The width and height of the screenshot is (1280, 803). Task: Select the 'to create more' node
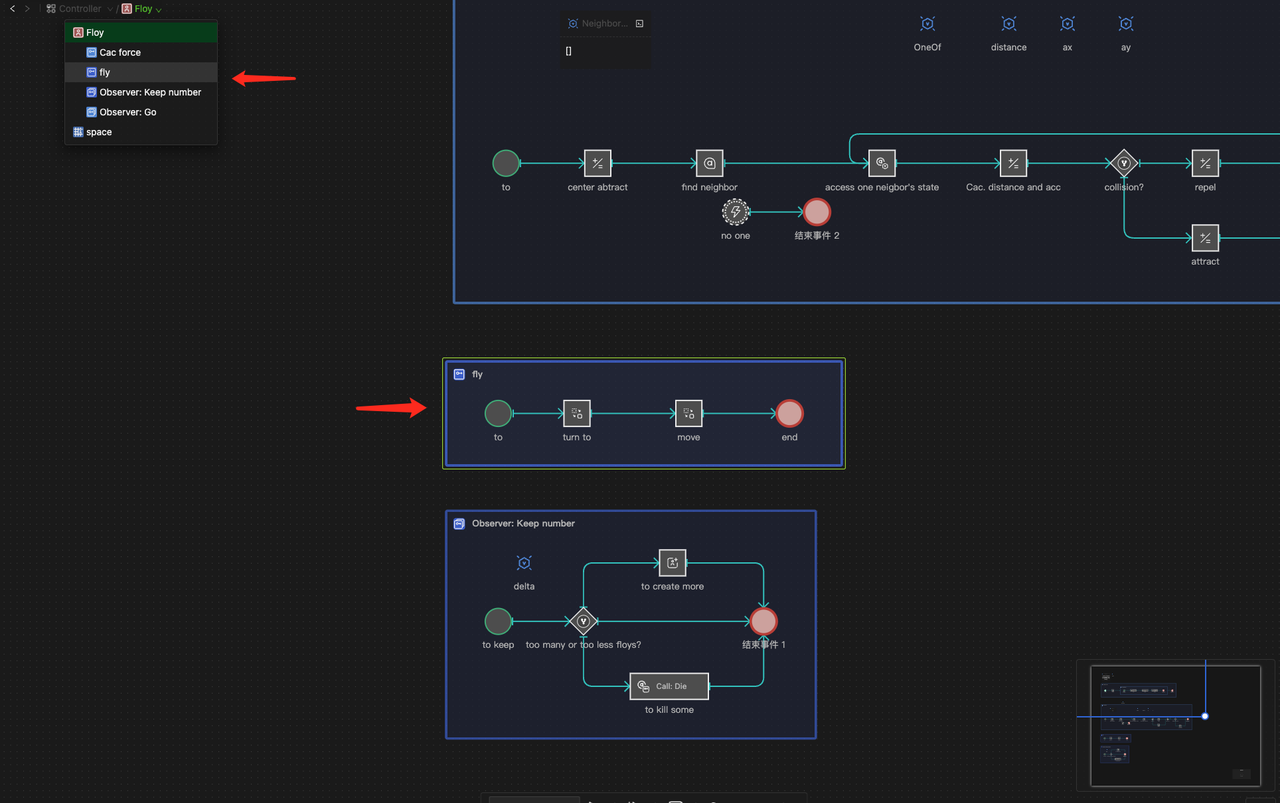(672, 563)
